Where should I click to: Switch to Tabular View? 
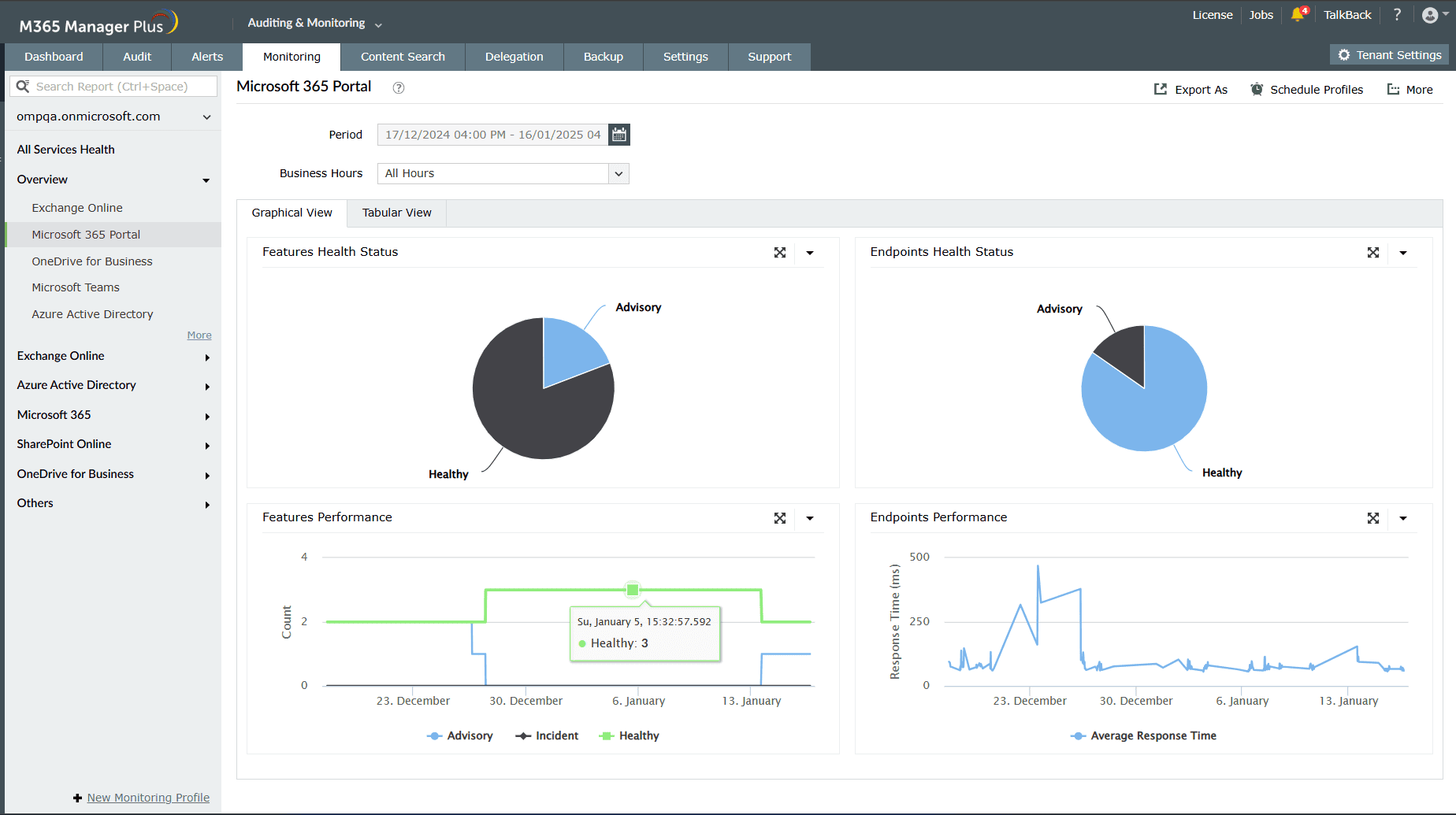[397, 213]
